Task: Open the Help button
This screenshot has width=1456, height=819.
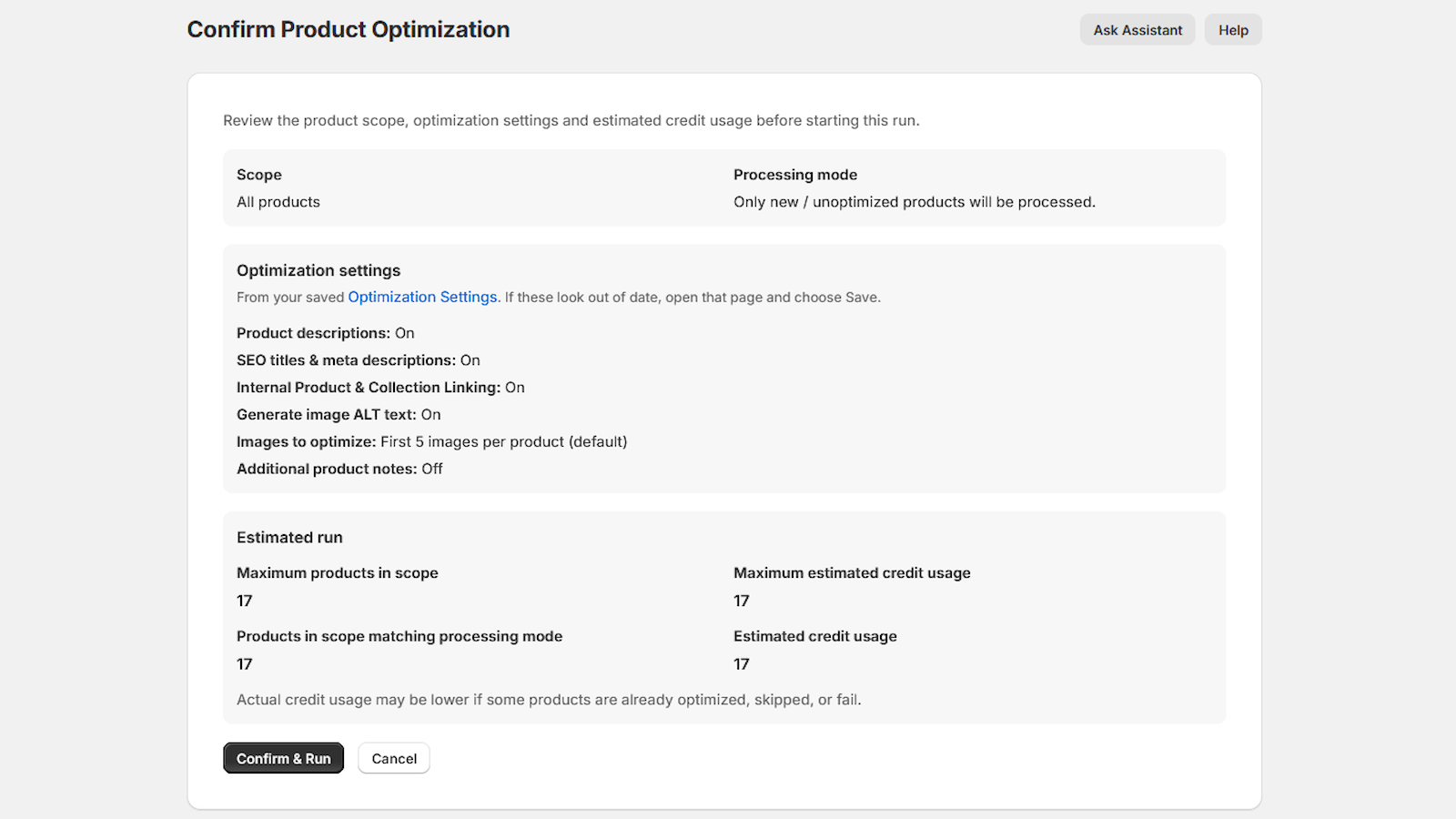Action: pyautogui.click(x=1233, y=30)
